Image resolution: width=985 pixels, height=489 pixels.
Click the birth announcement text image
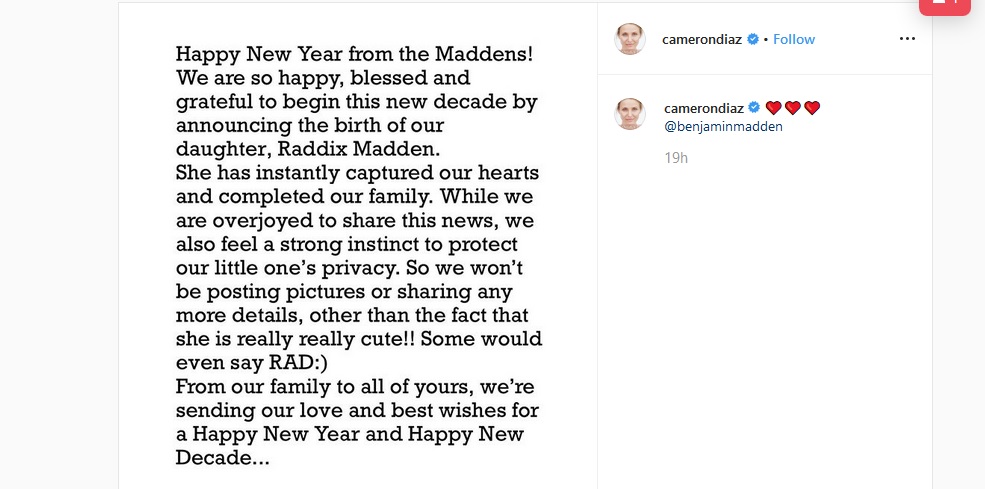[x=358, y=246]
